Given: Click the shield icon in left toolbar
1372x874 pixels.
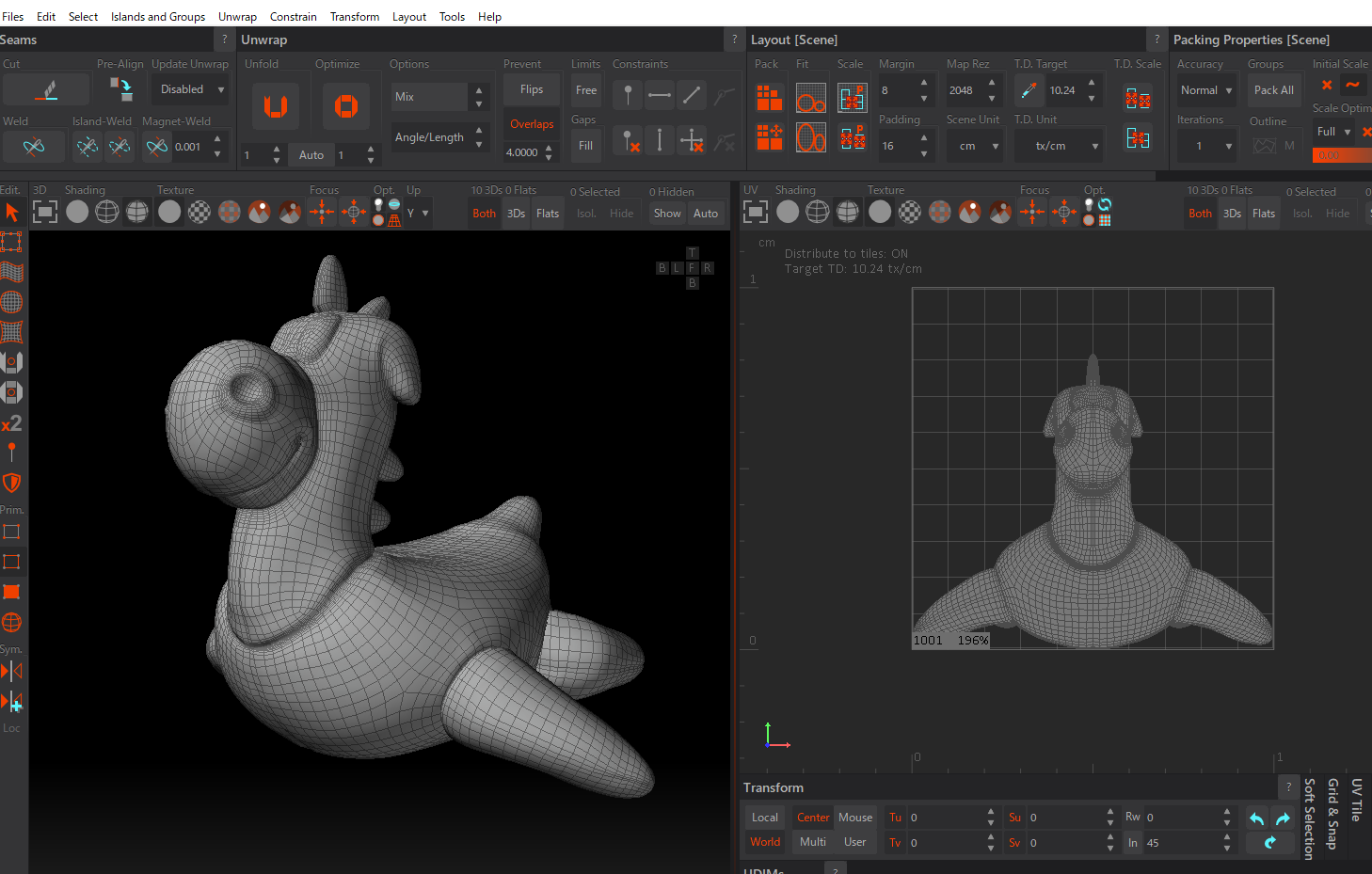Looking at the screenshot, I should (x=11, y=483).
